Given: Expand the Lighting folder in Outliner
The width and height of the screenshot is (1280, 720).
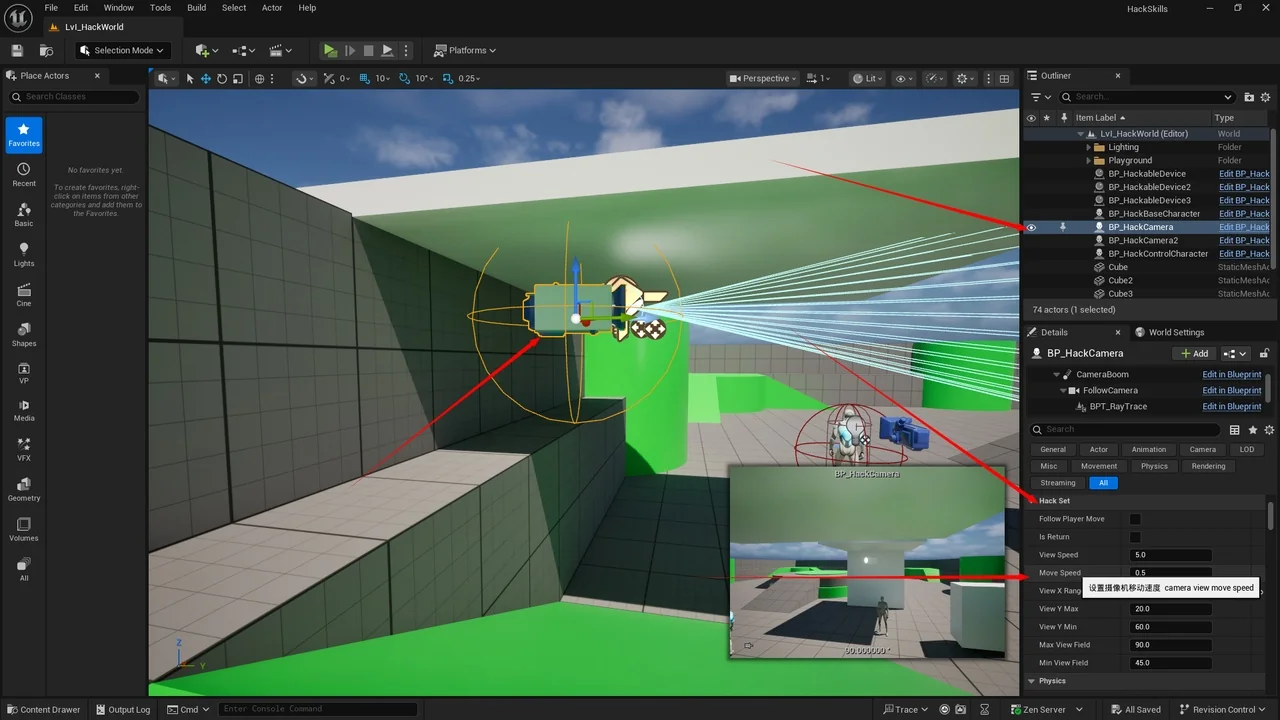Looking at the screenshot, I should (1089, 147).
